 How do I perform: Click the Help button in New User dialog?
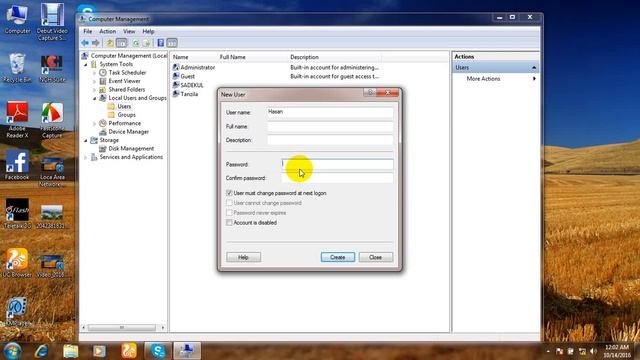tap(243, 257)
